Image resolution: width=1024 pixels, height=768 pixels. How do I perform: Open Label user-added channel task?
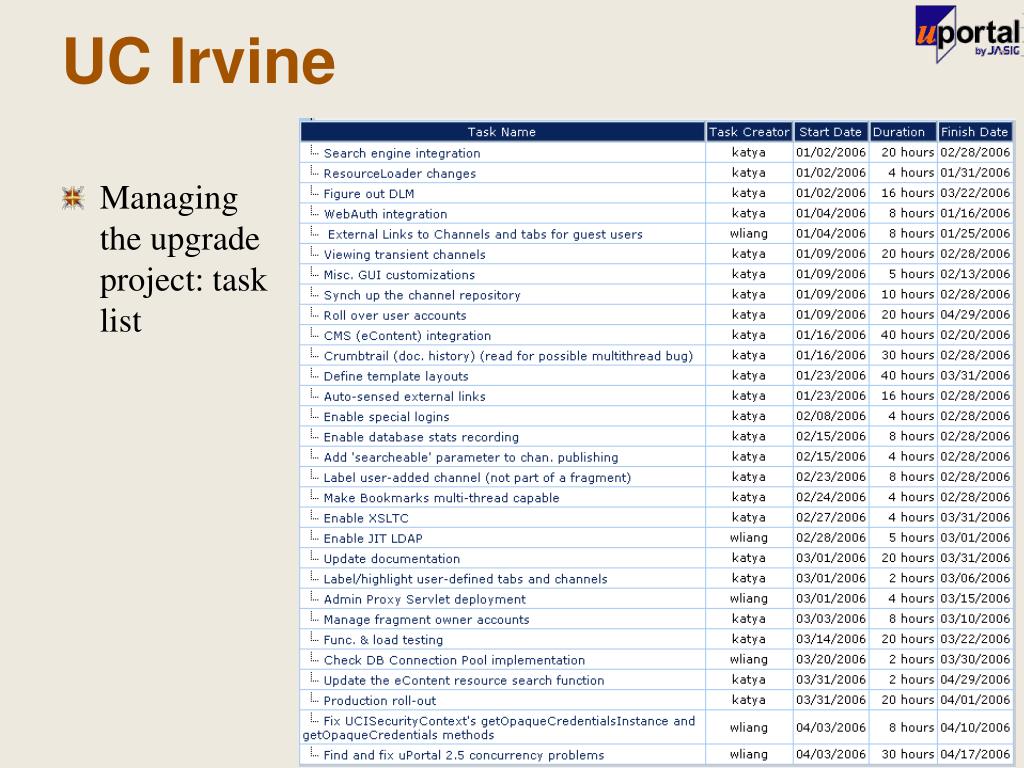point(477,477)
